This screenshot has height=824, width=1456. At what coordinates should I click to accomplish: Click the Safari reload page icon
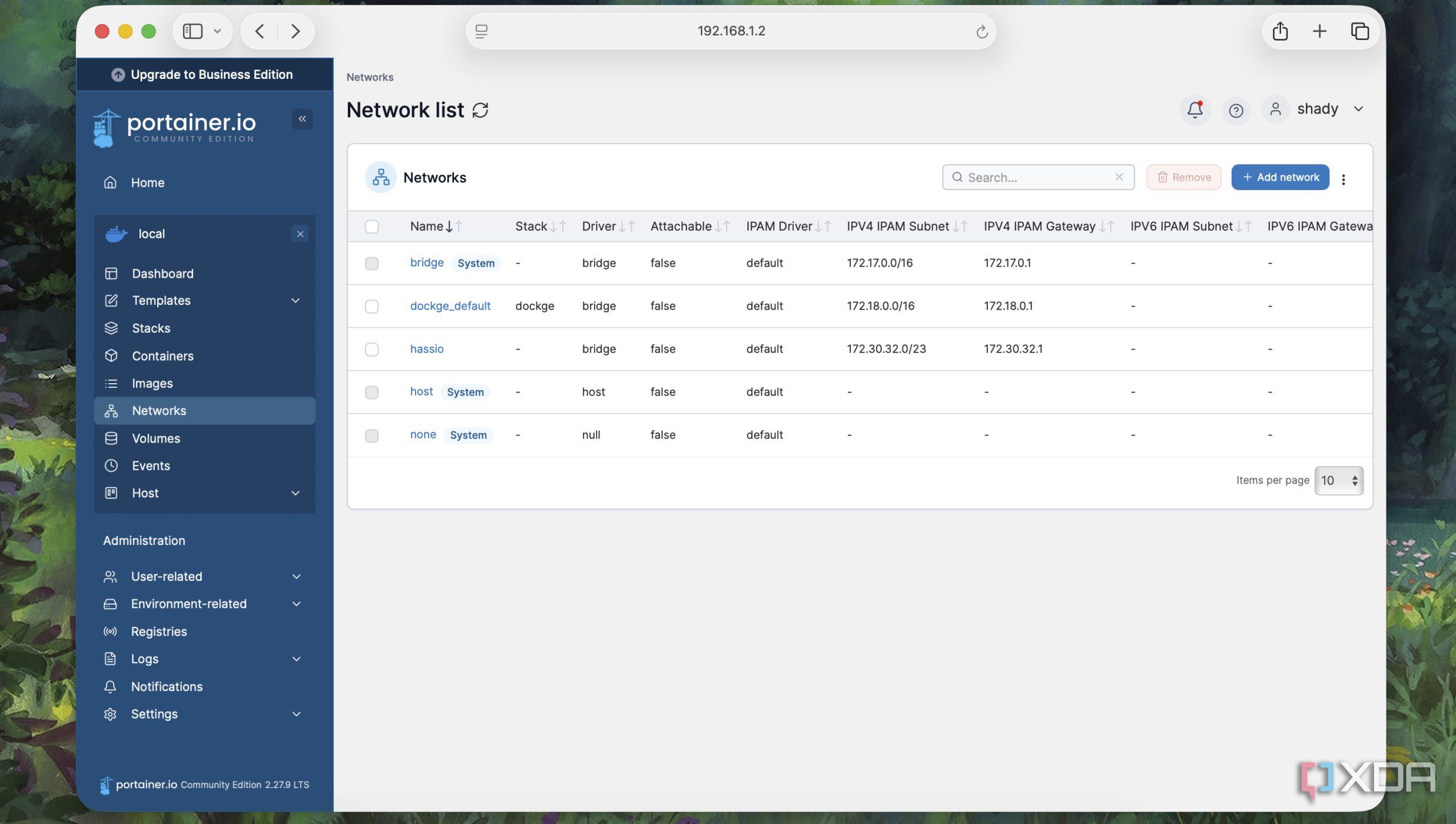(981, 31)
